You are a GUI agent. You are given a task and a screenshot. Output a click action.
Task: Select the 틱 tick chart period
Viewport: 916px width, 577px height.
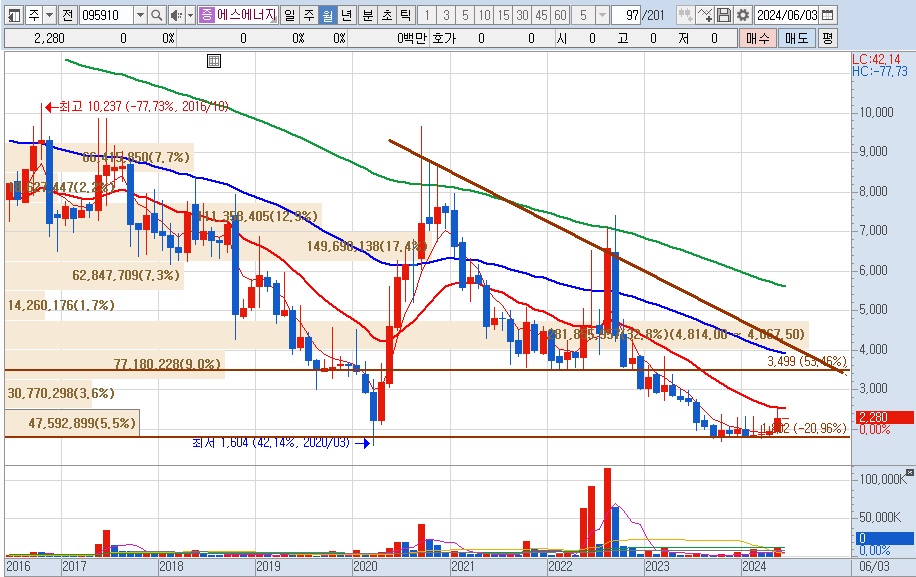(x=405, y=15)
